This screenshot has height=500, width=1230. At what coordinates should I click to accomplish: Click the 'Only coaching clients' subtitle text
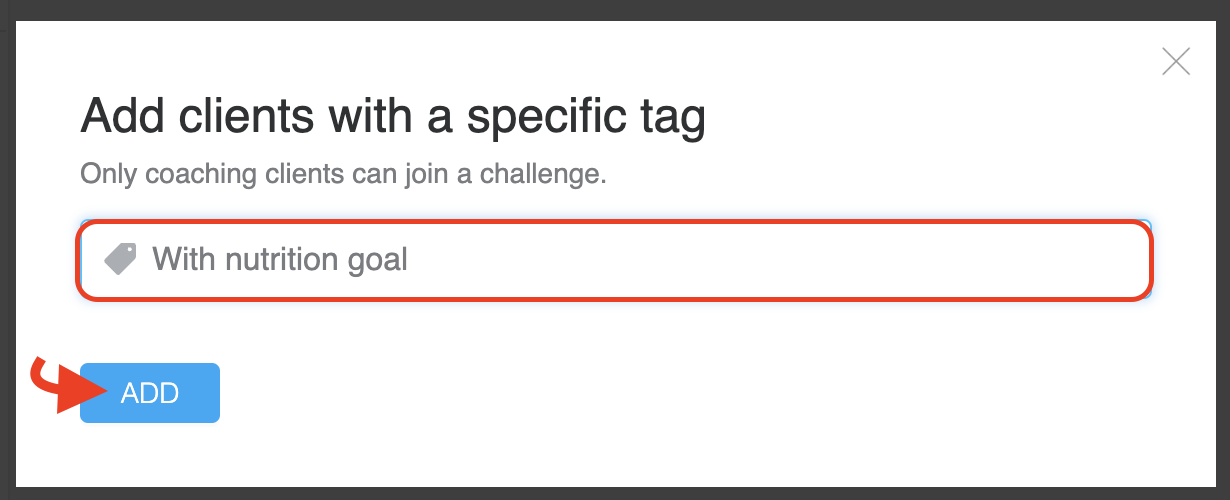point(343,174)
